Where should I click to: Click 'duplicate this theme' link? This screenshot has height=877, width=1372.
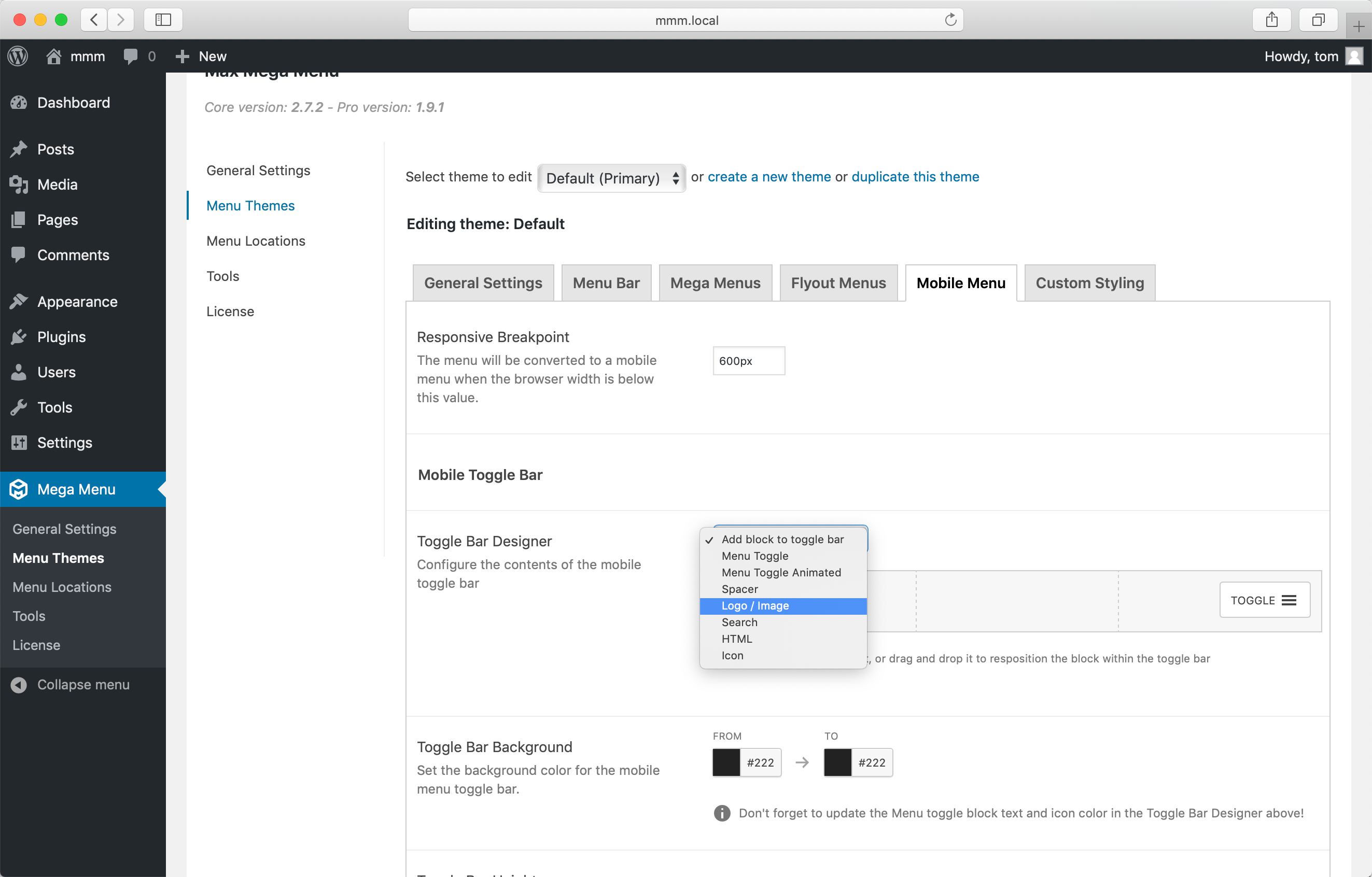915,177
